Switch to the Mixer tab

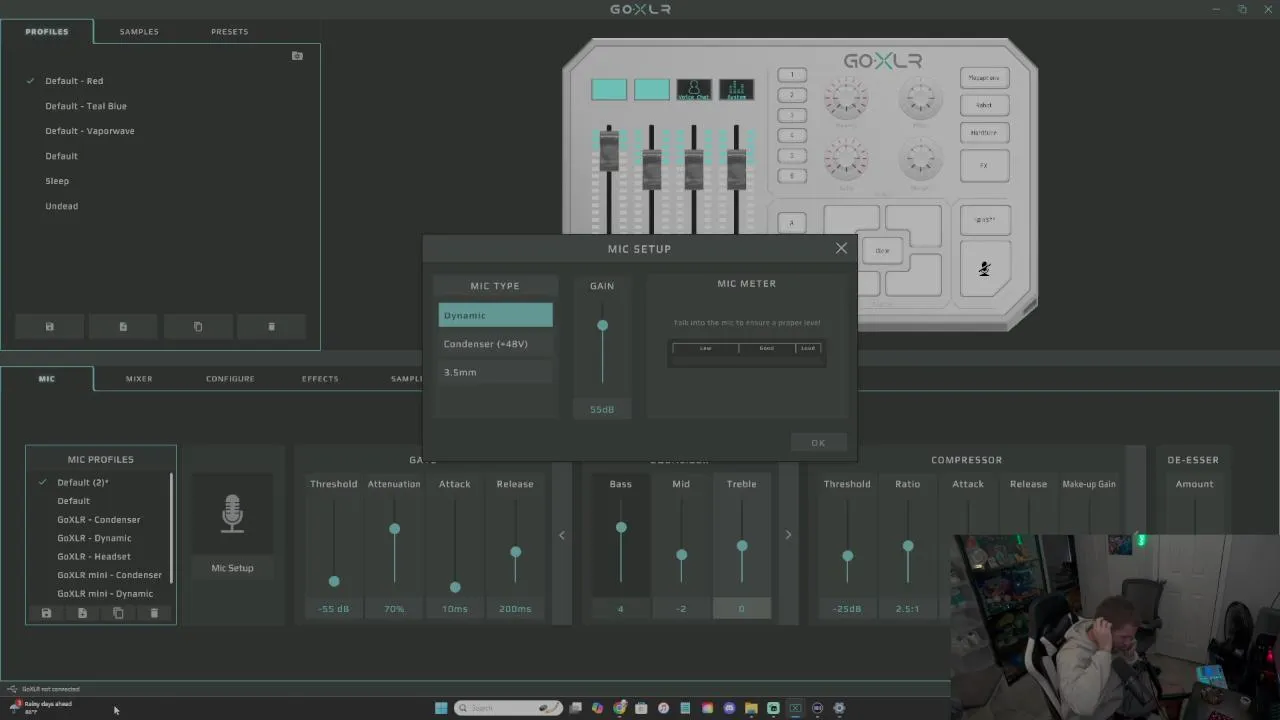(139, 379)
